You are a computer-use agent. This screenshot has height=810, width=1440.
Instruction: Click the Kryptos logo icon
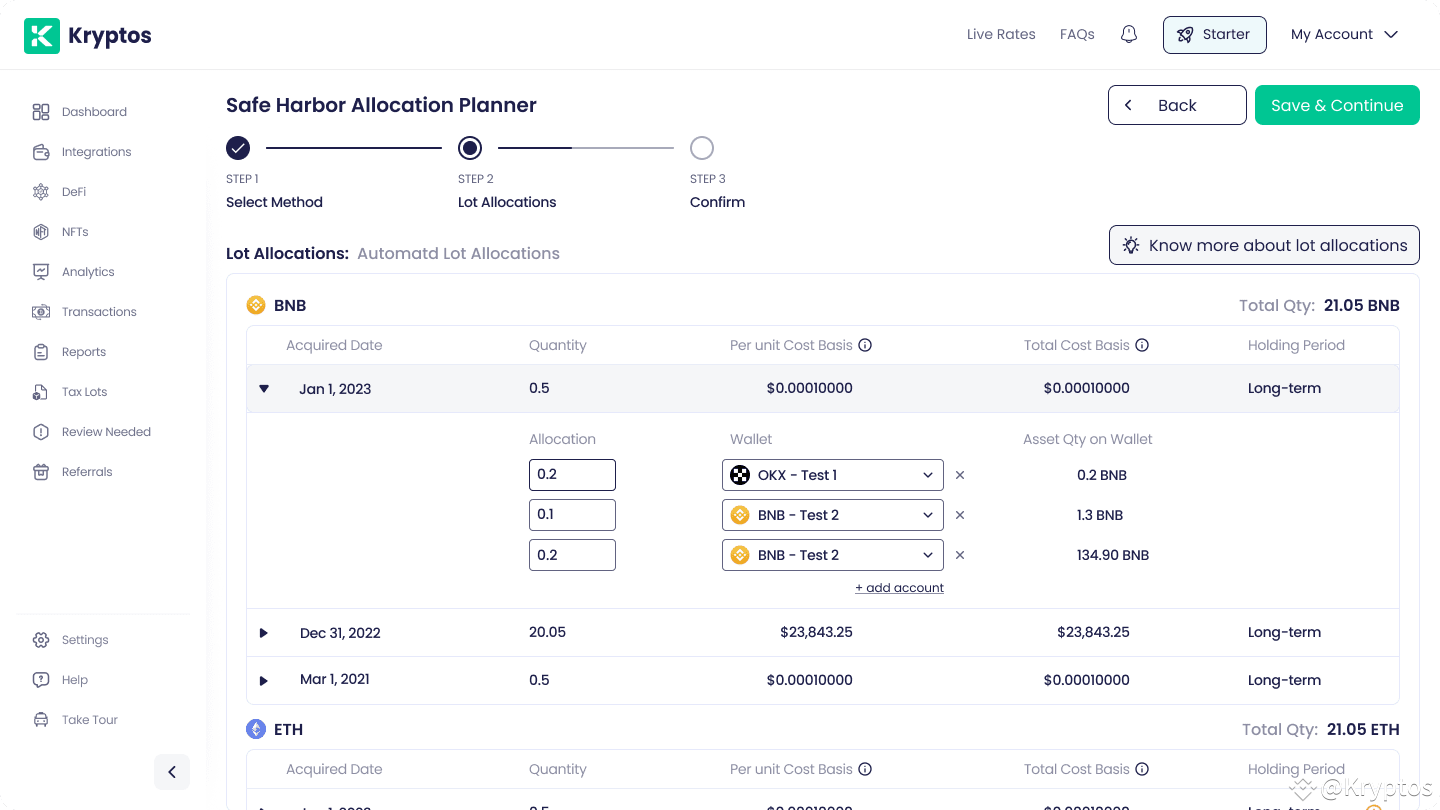coord(42,36)
